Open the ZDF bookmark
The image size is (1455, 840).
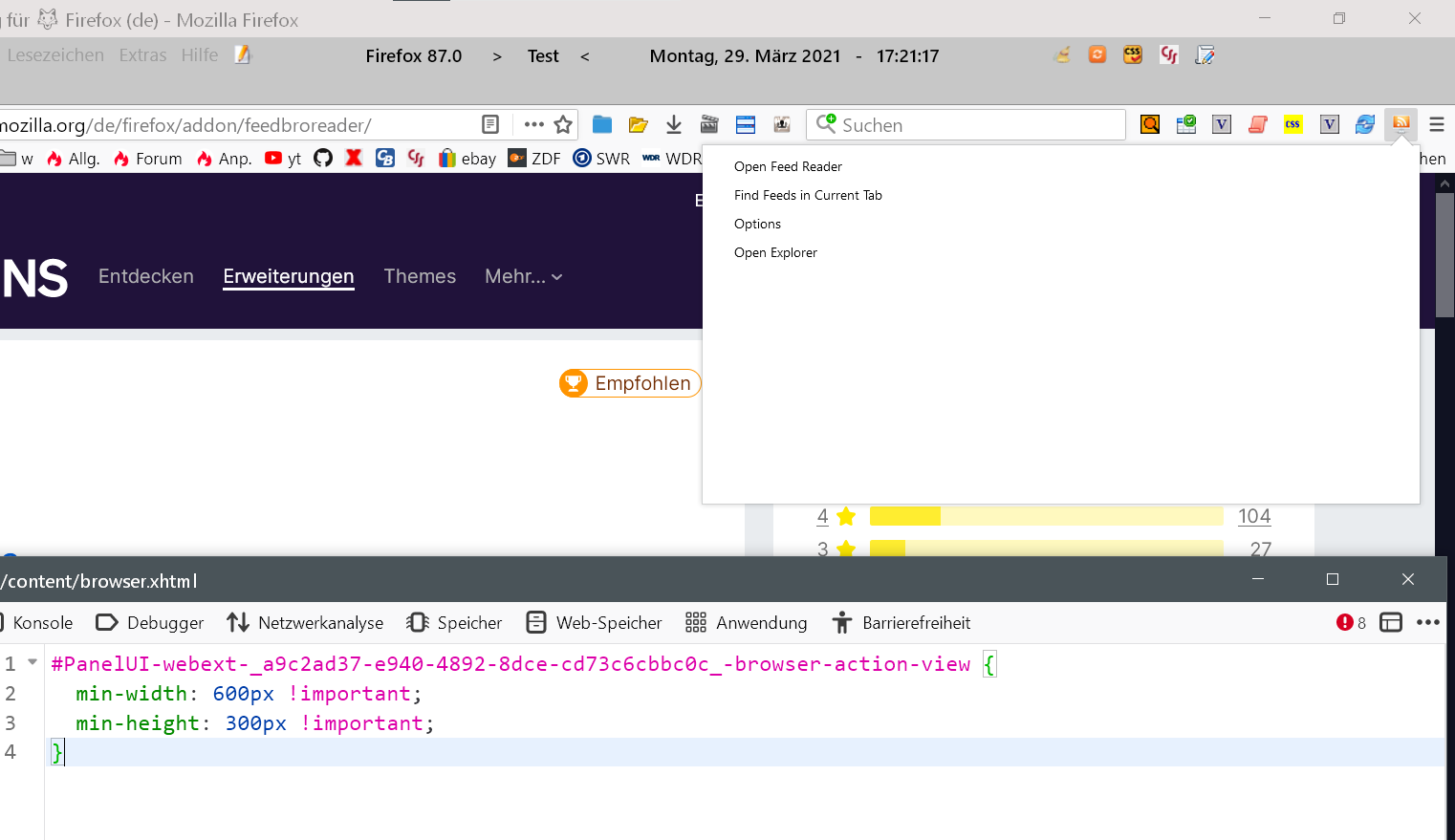click(534, 159)
